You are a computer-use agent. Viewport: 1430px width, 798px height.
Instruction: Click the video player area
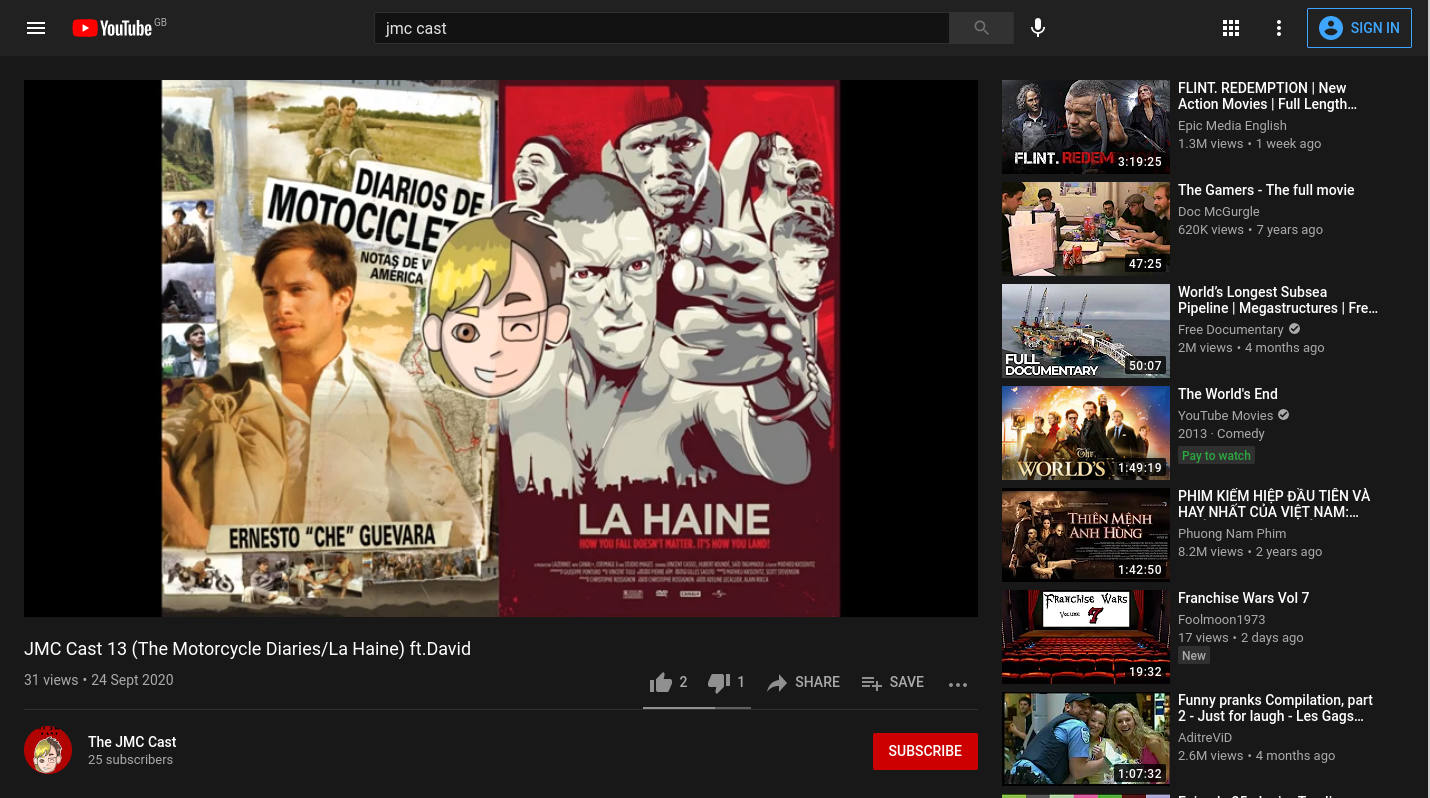coord(501,348)
